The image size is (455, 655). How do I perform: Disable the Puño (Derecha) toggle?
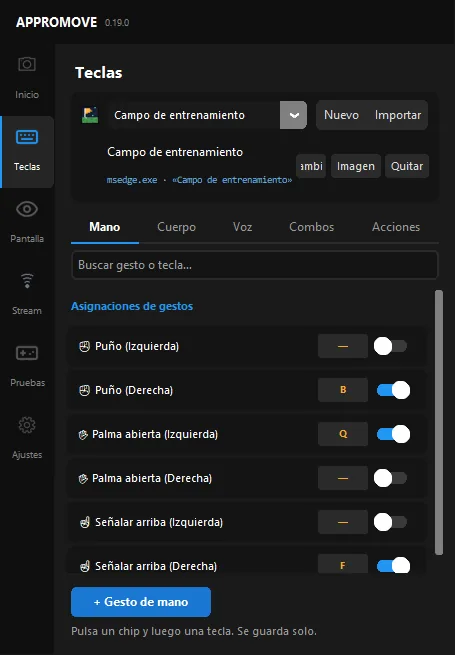393,390
